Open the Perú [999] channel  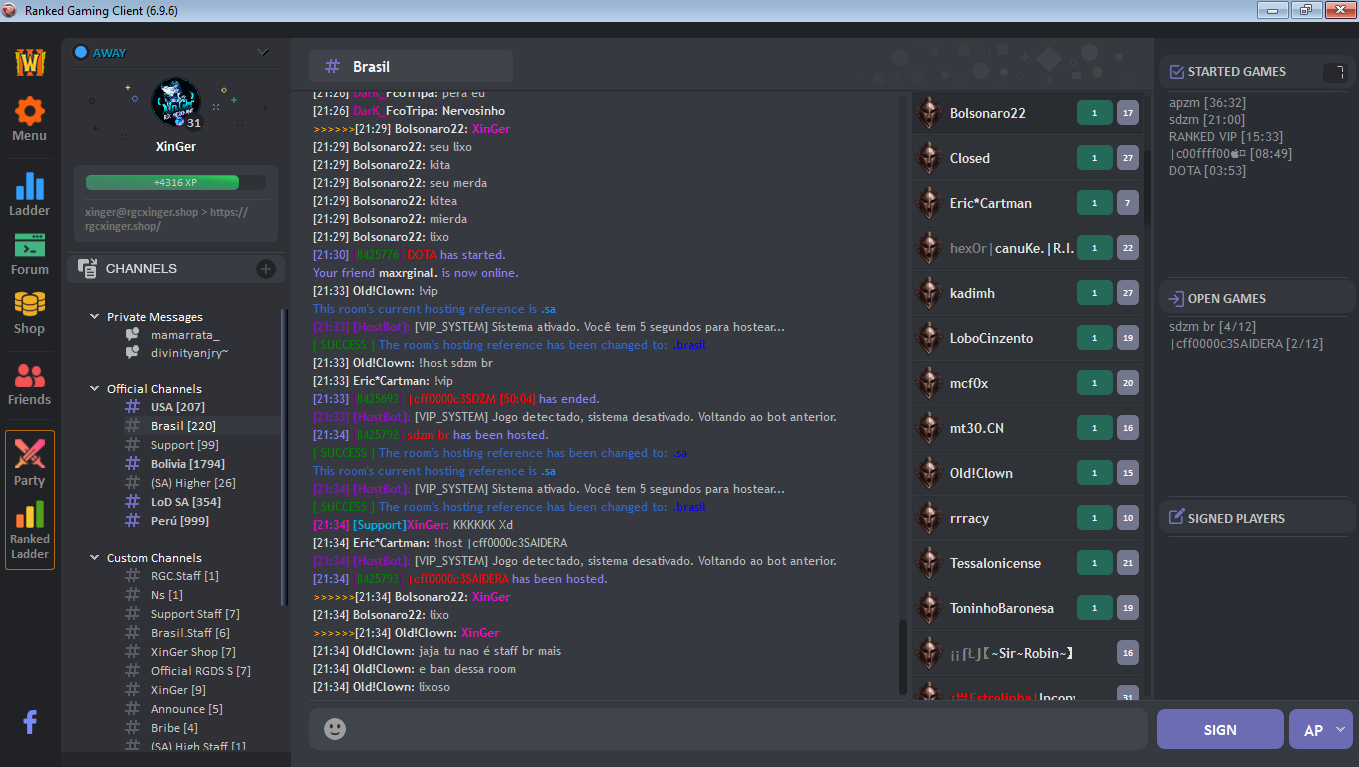[x=179, y=521]
